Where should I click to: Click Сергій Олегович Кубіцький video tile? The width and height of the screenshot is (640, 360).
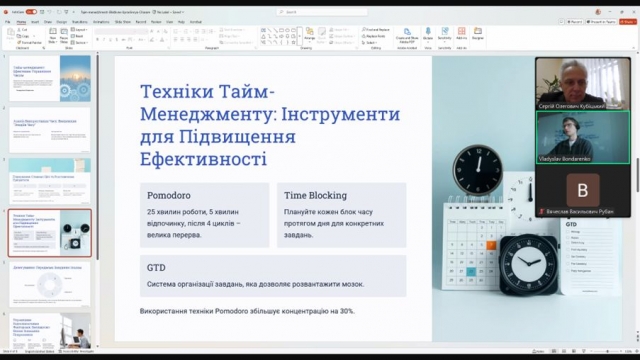583,84
